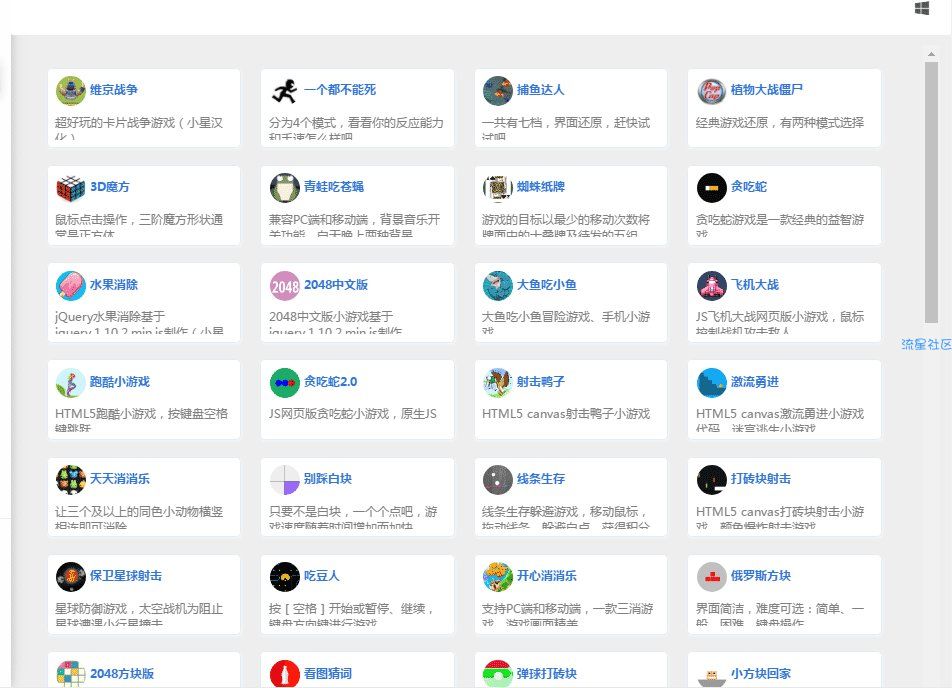Screen dimensions: 952x688
Task: Click the grey 线条生存 circle icon
Action: click(498, 480)
